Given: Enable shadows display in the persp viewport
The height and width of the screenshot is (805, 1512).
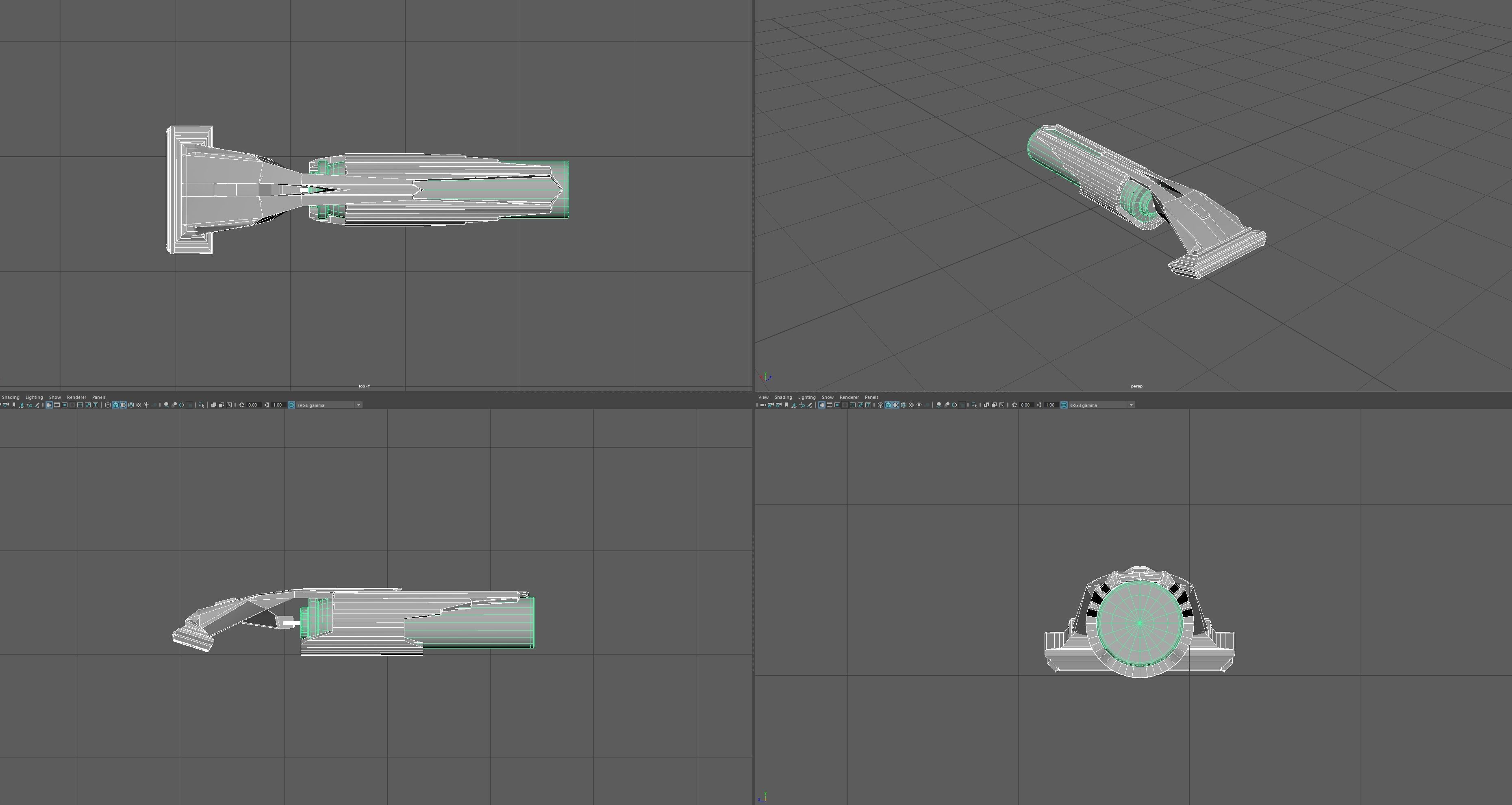Looking at the screenshot, I should 927,405.
